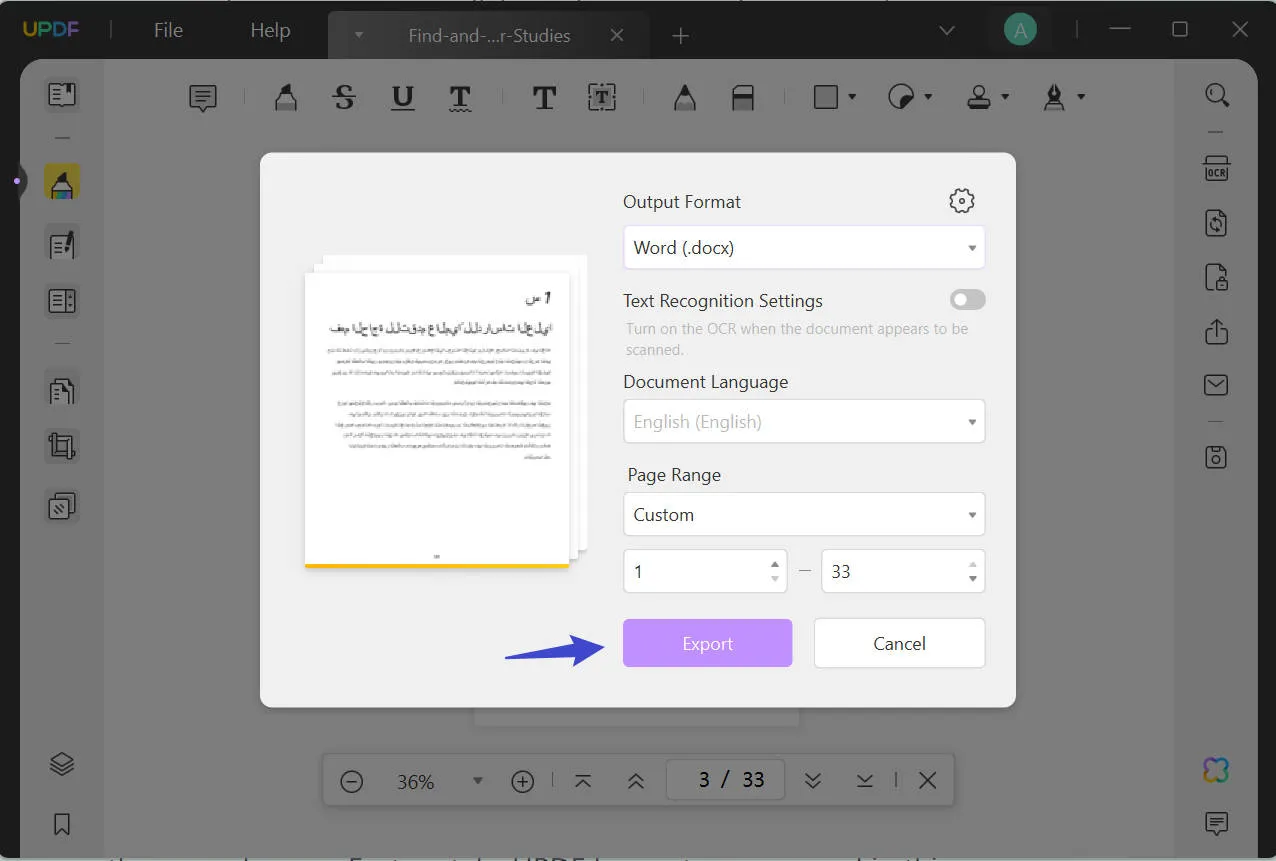Pick the Pencil drawing tool

684,97
